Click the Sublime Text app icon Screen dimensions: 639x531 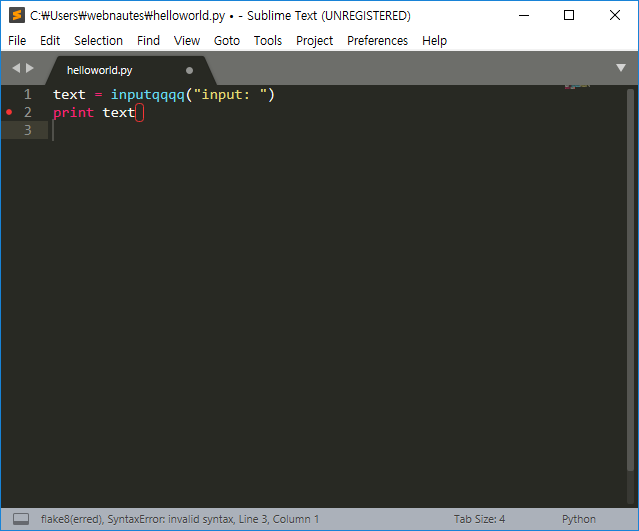[17, 15]
